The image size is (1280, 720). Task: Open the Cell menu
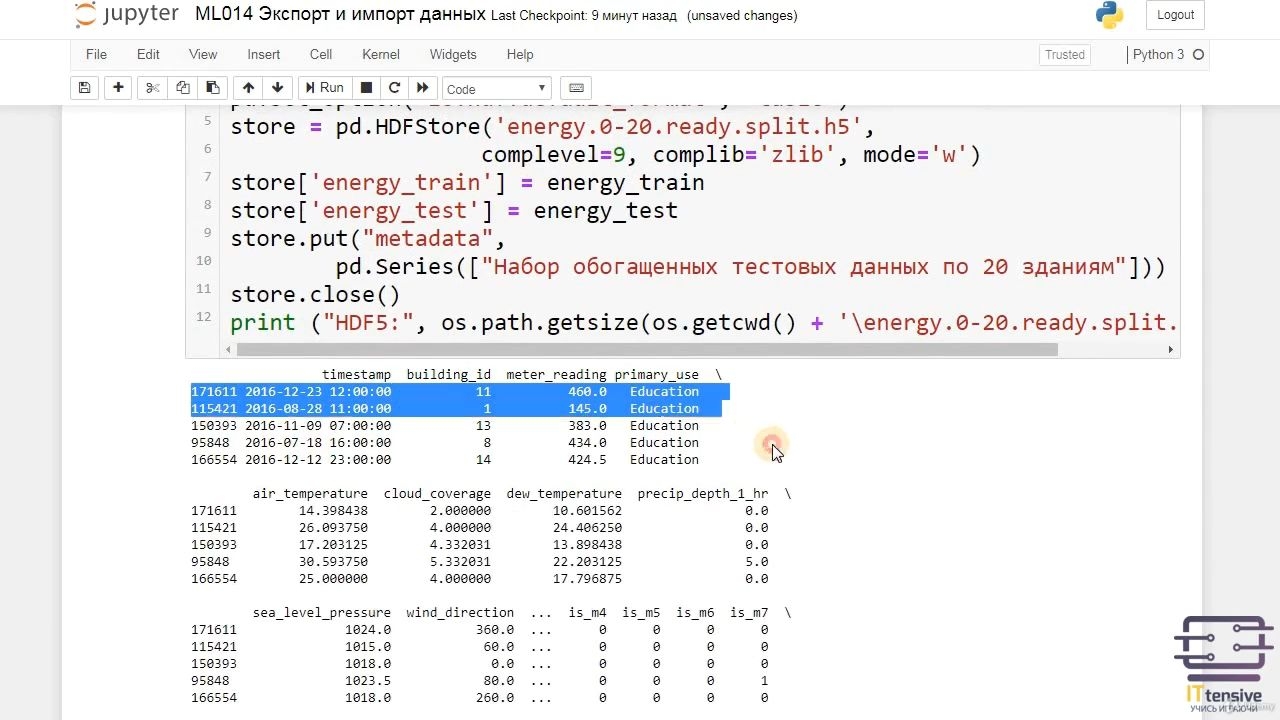(x=321, y=54)
